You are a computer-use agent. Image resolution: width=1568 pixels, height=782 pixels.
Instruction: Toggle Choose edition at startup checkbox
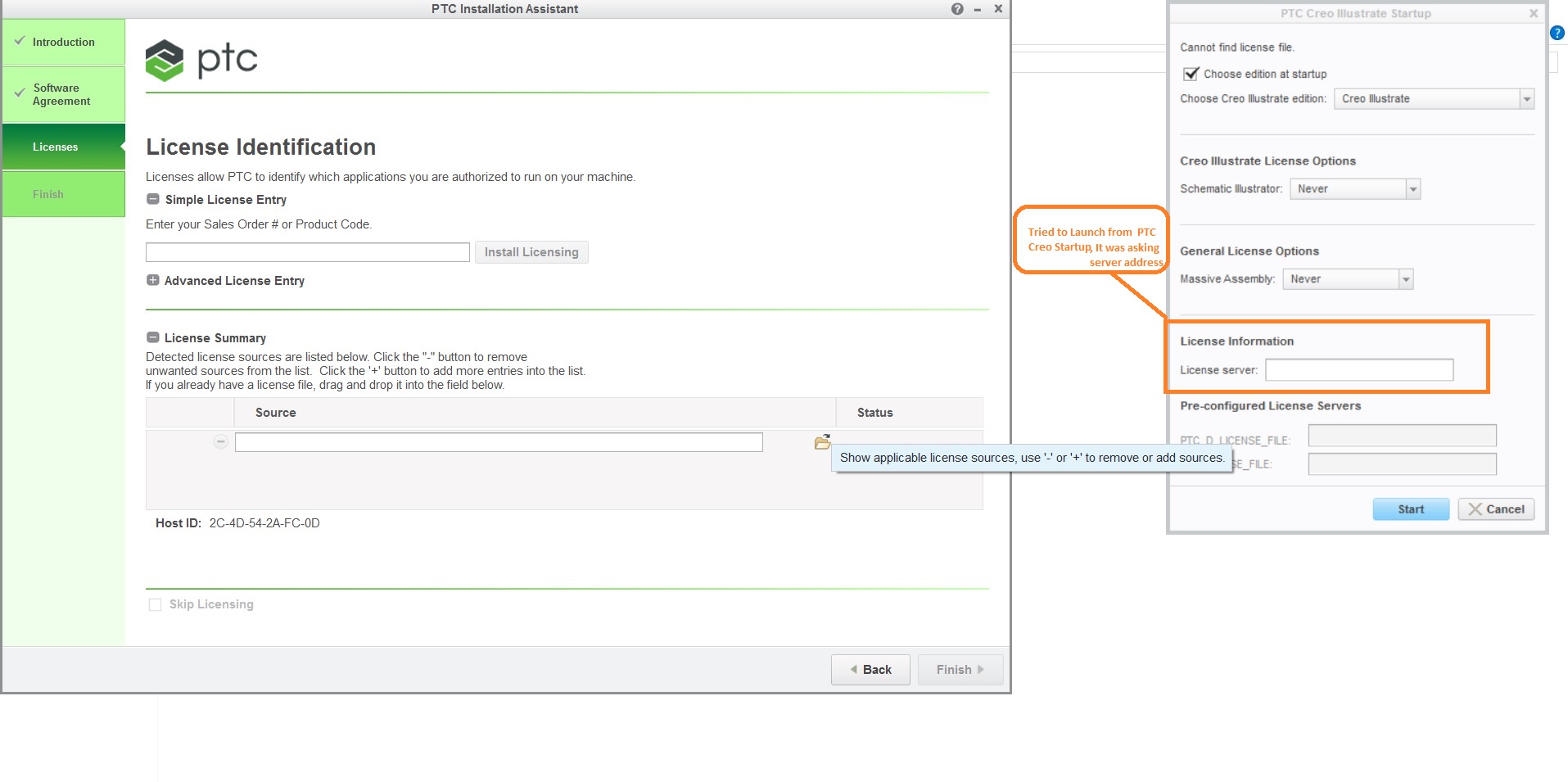pyautogui.click(x=1191, y=74)
